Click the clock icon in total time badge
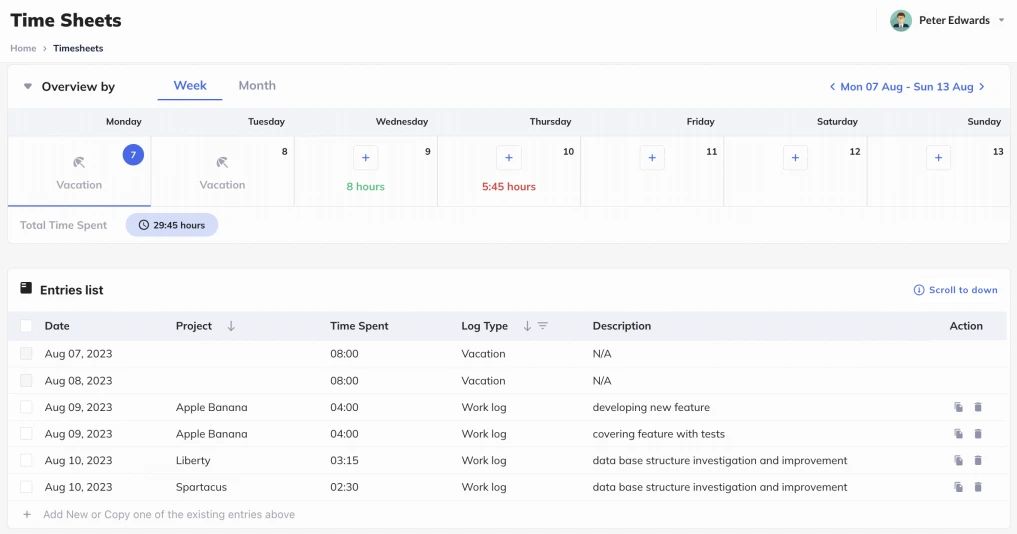 click(x=144, y=225)
